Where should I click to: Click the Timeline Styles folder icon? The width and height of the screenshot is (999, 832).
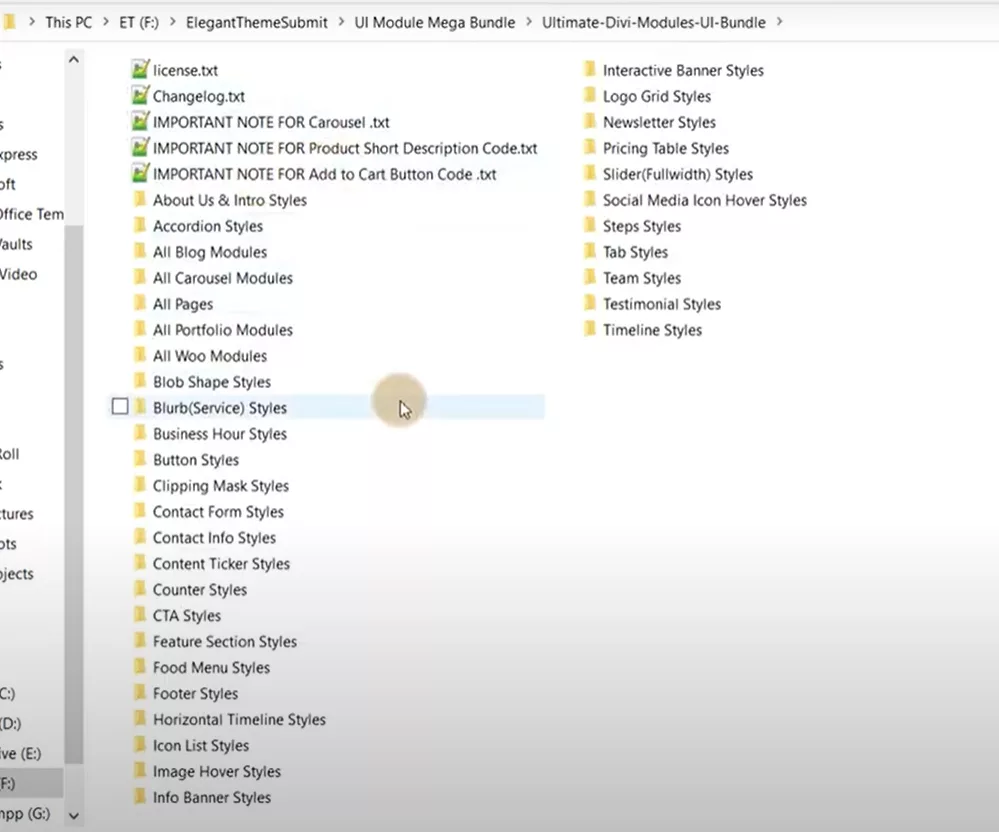(x=590, y=329)
